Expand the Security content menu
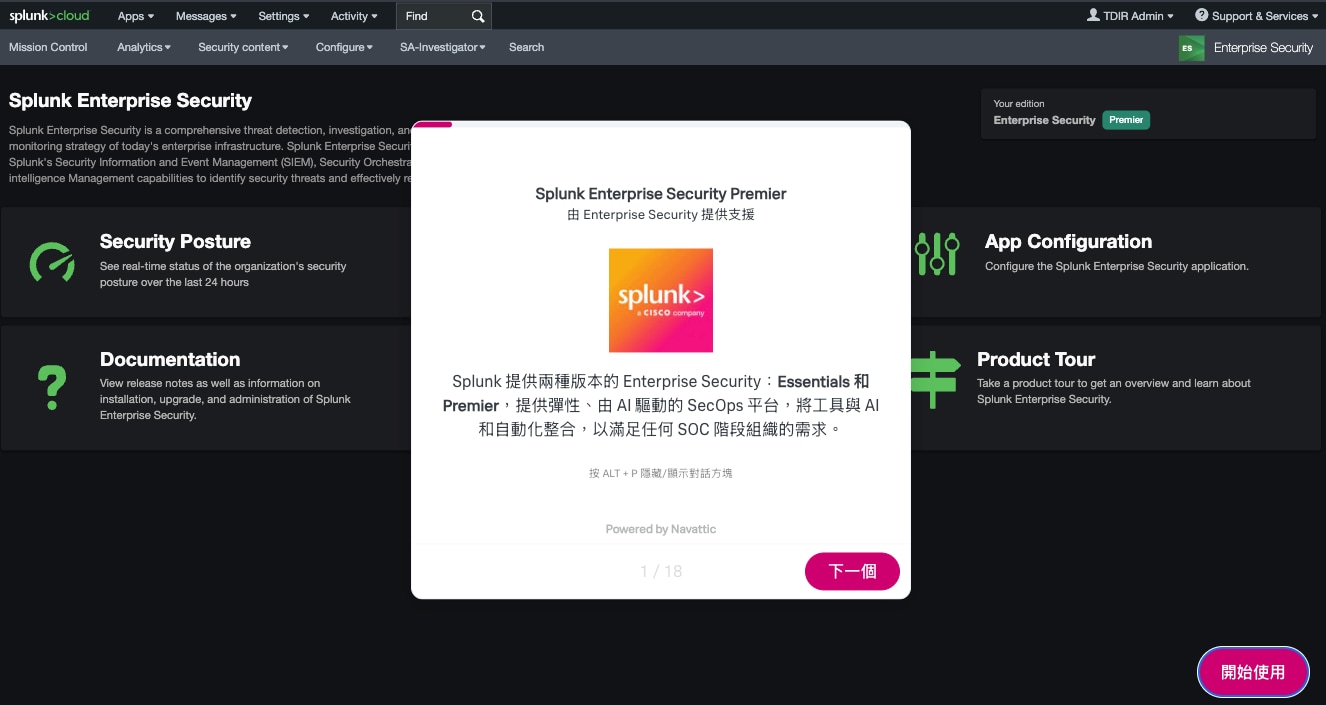 pos(243,47)
